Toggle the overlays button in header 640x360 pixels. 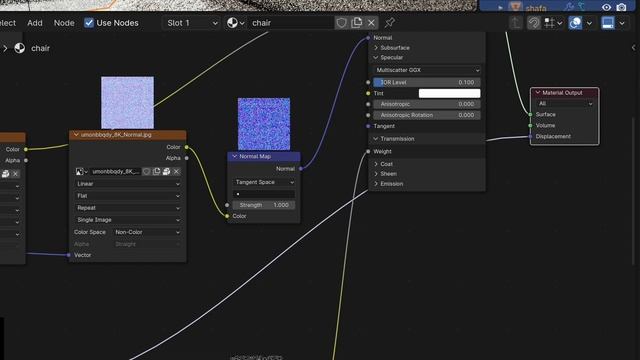click(575, 23)
